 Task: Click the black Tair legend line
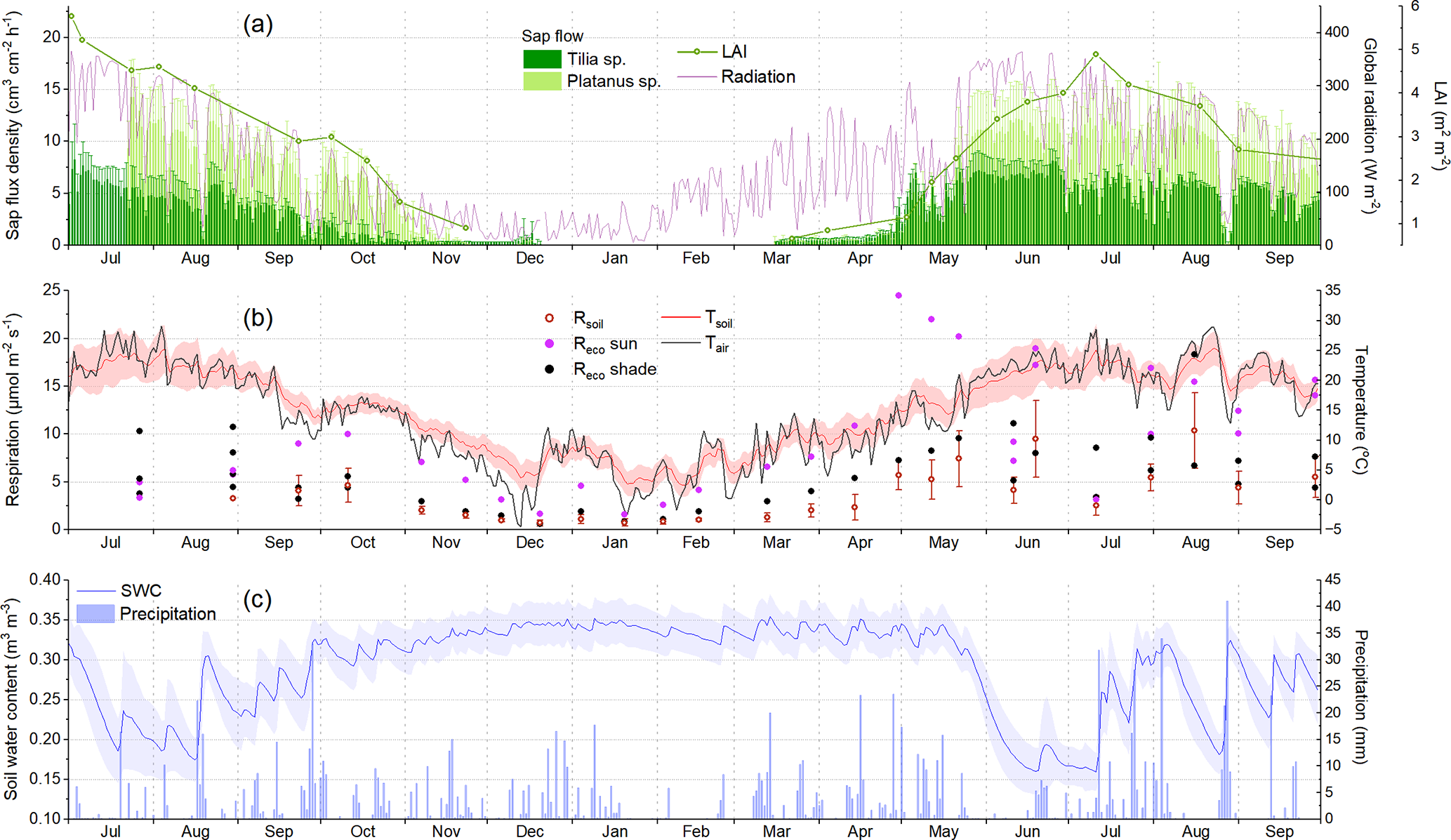coord(680,343)
